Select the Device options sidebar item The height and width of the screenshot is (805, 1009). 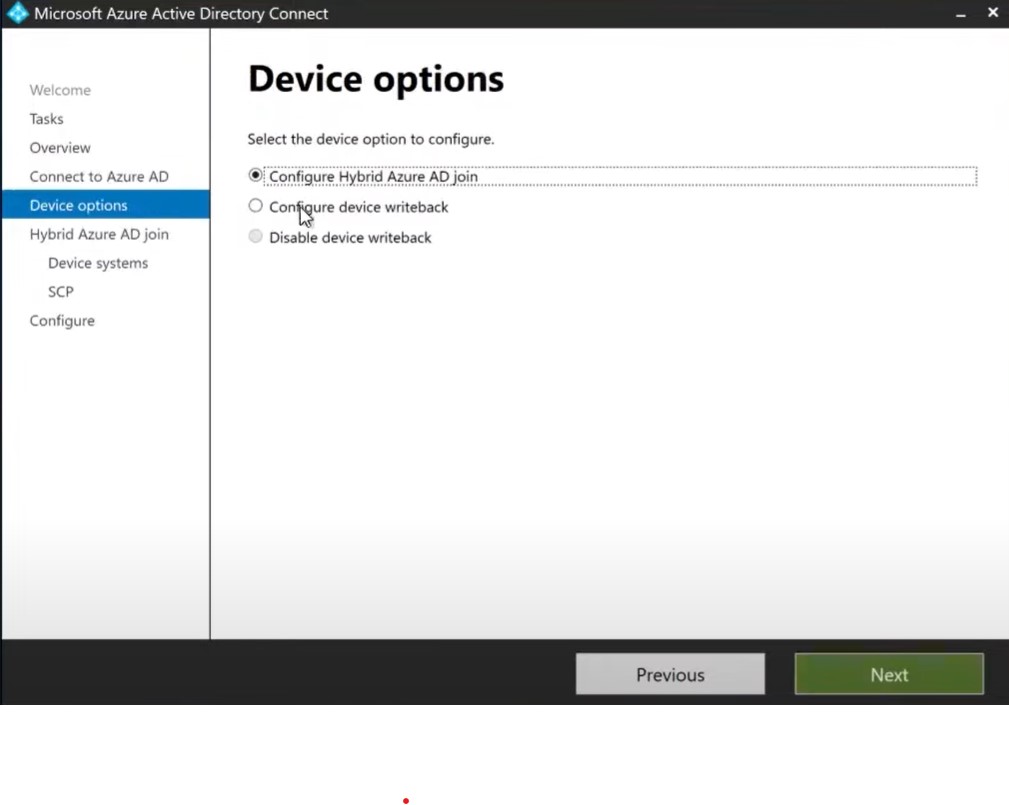pos(106,205)
